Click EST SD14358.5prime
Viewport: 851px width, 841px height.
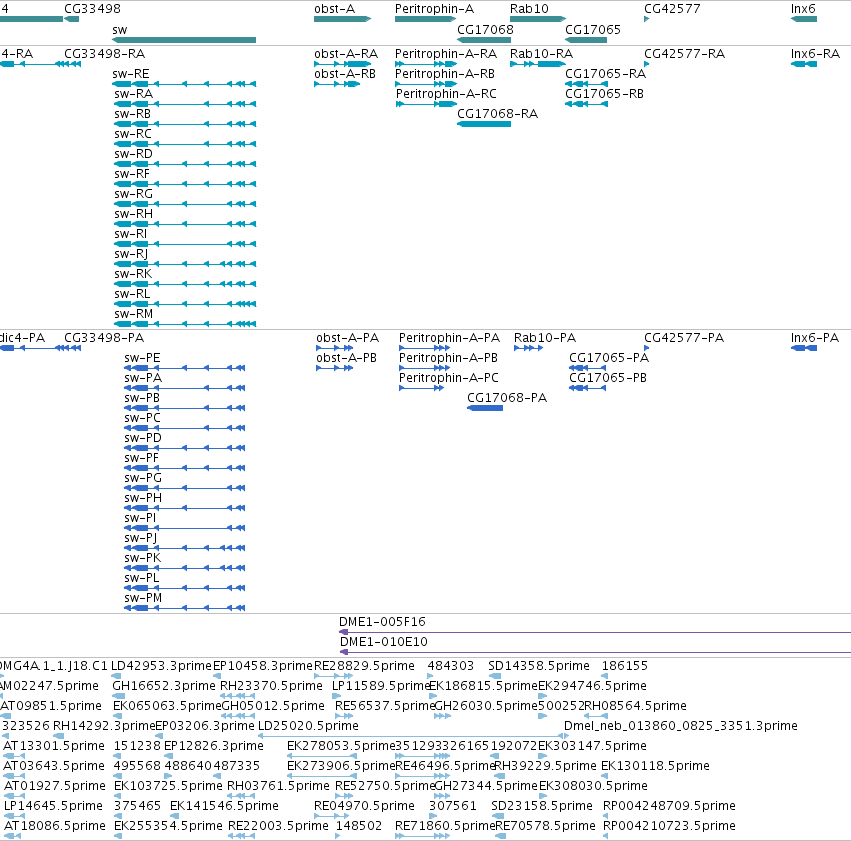click(494, 676)
